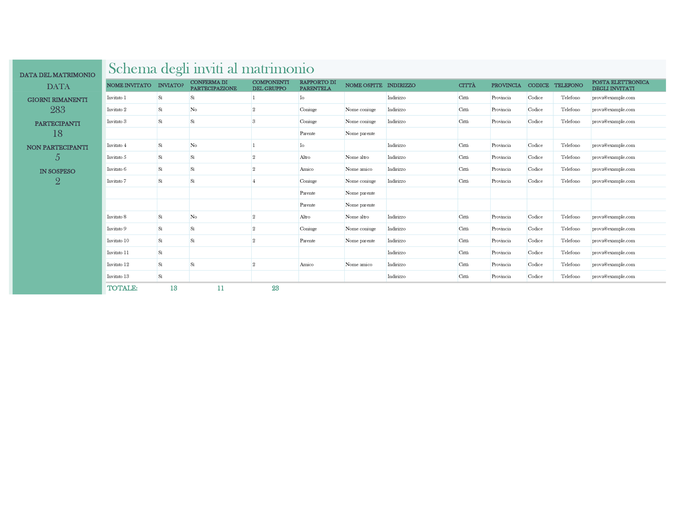
Task: Select the 'NON PARTECIPANTI' label
Action: click(57, 147)
